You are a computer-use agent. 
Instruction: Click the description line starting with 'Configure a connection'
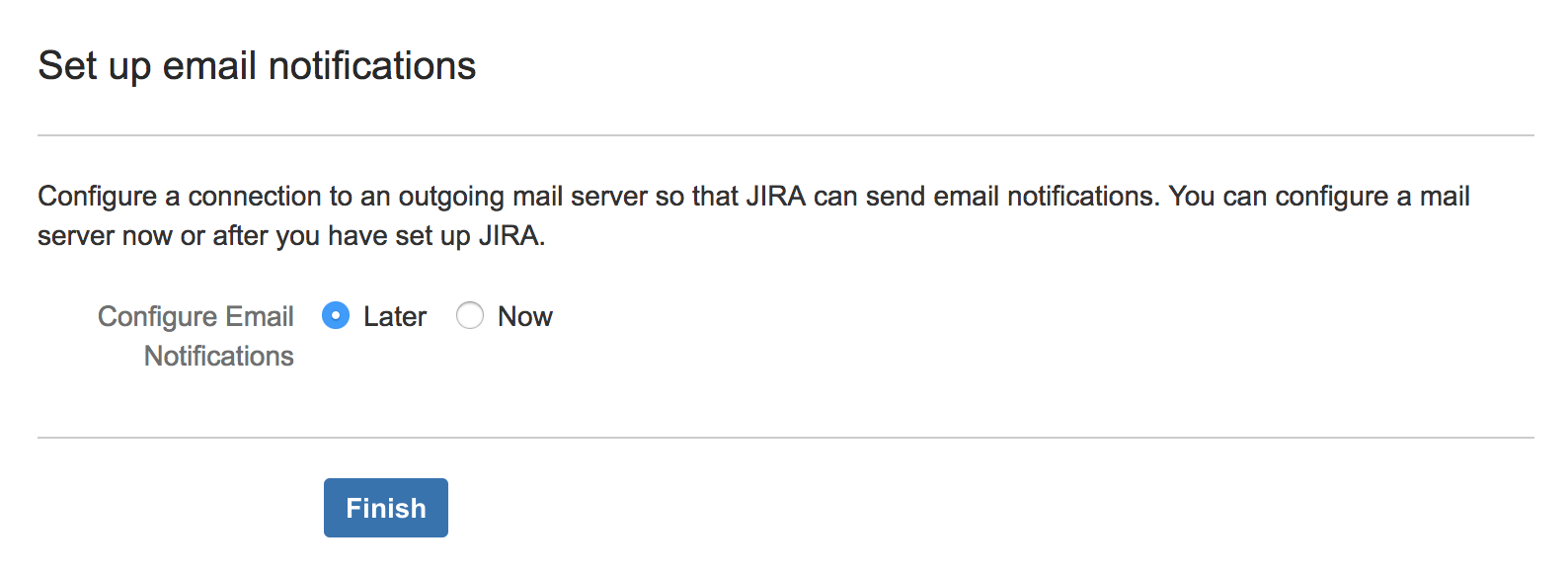[x=753, y=197]
